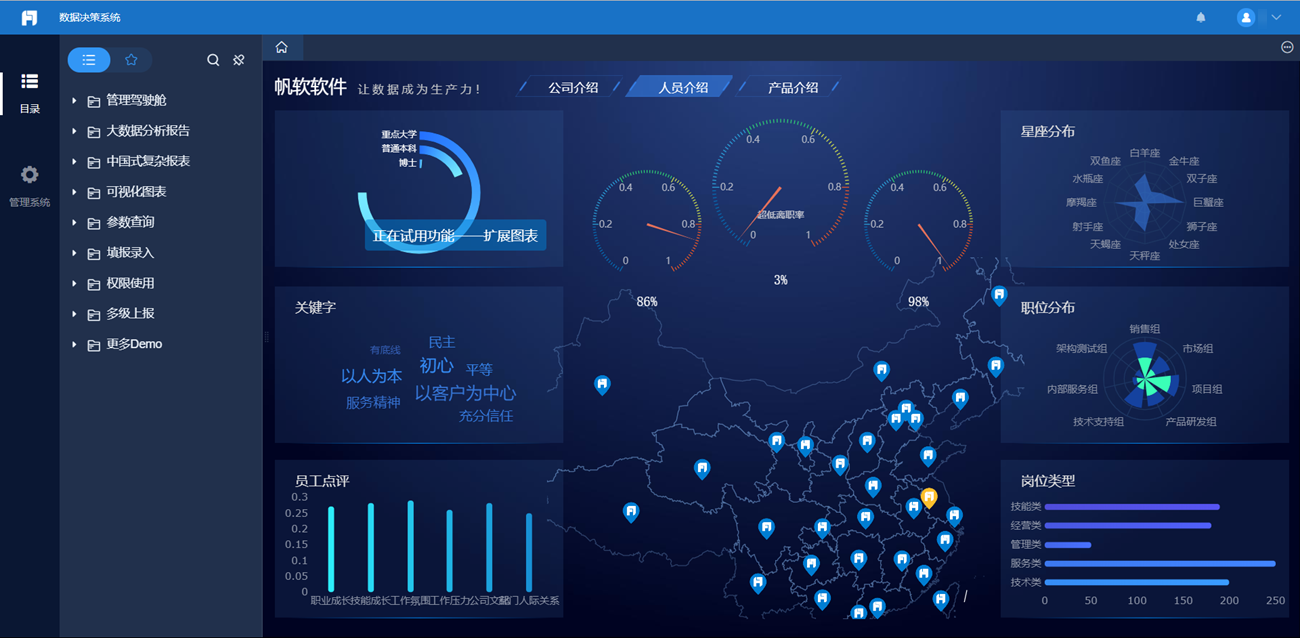Screen dimensions: 1300x638
Task: Click the 技术类 bar in 岗位类型 chart
Action: tap(1137, 582)
